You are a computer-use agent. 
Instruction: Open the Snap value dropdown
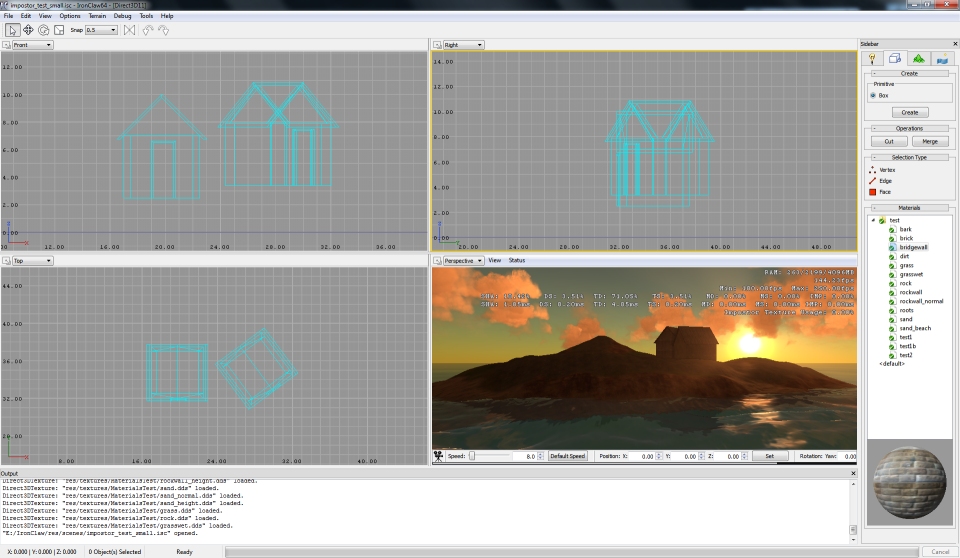[101, 30]
